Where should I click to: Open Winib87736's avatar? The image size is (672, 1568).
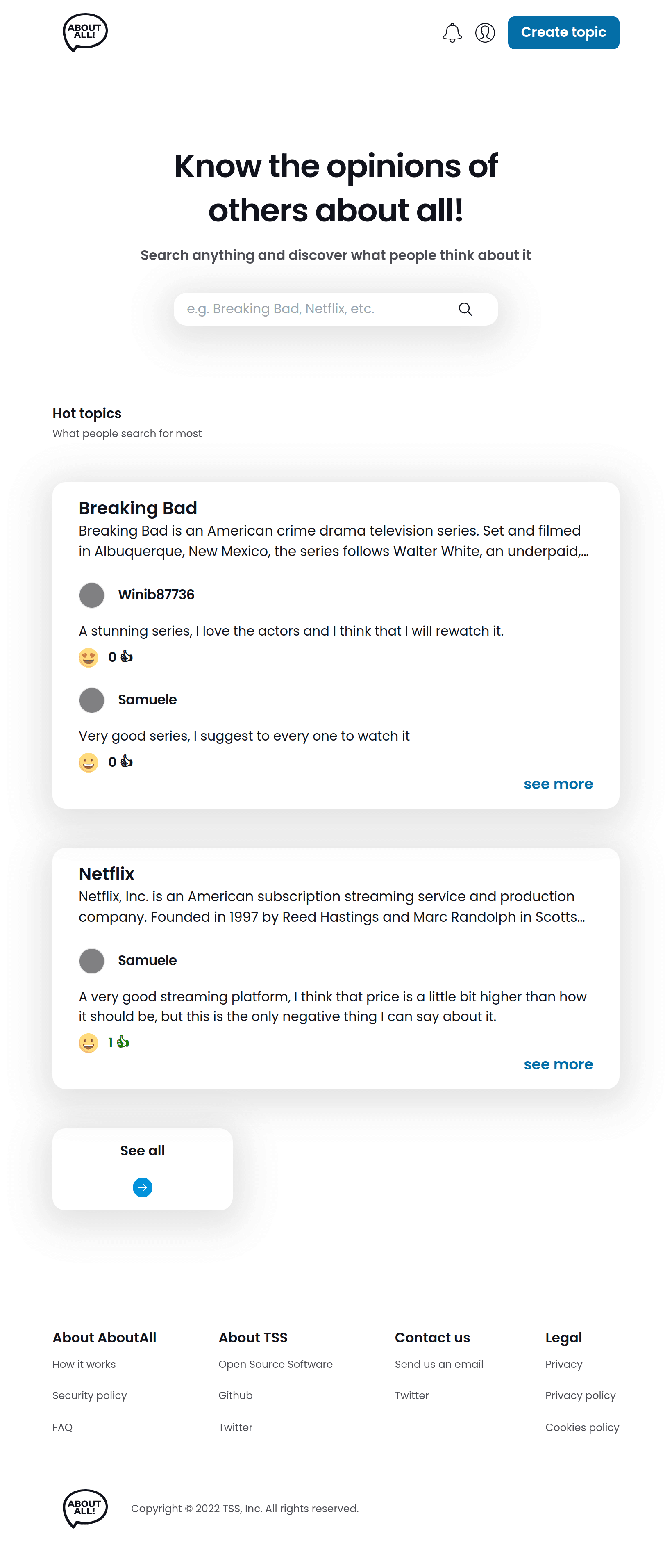click(92, 595)
